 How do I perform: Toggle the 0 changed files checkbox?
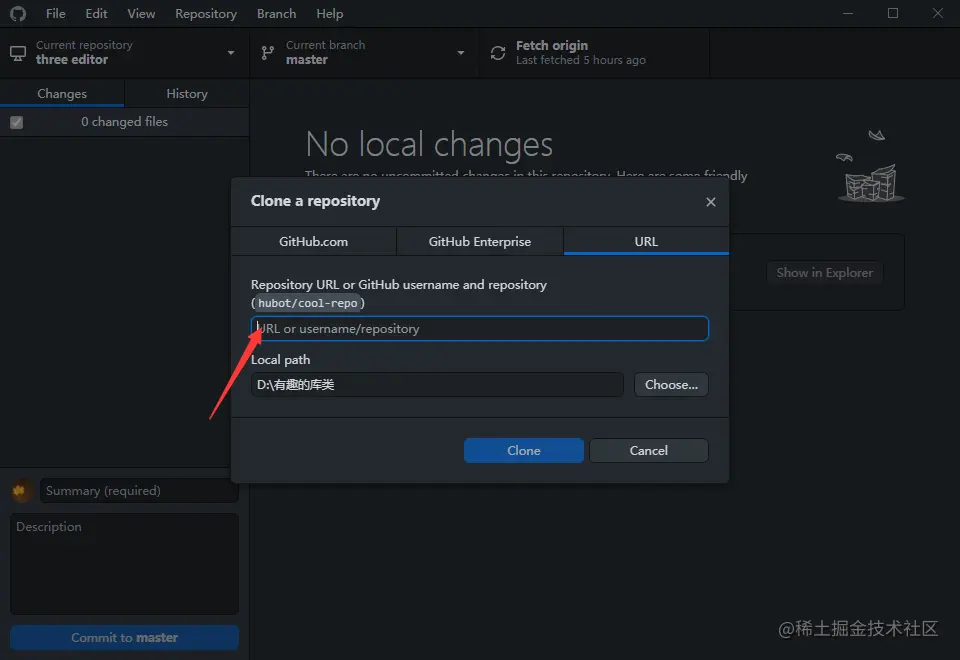coord(17,122)
